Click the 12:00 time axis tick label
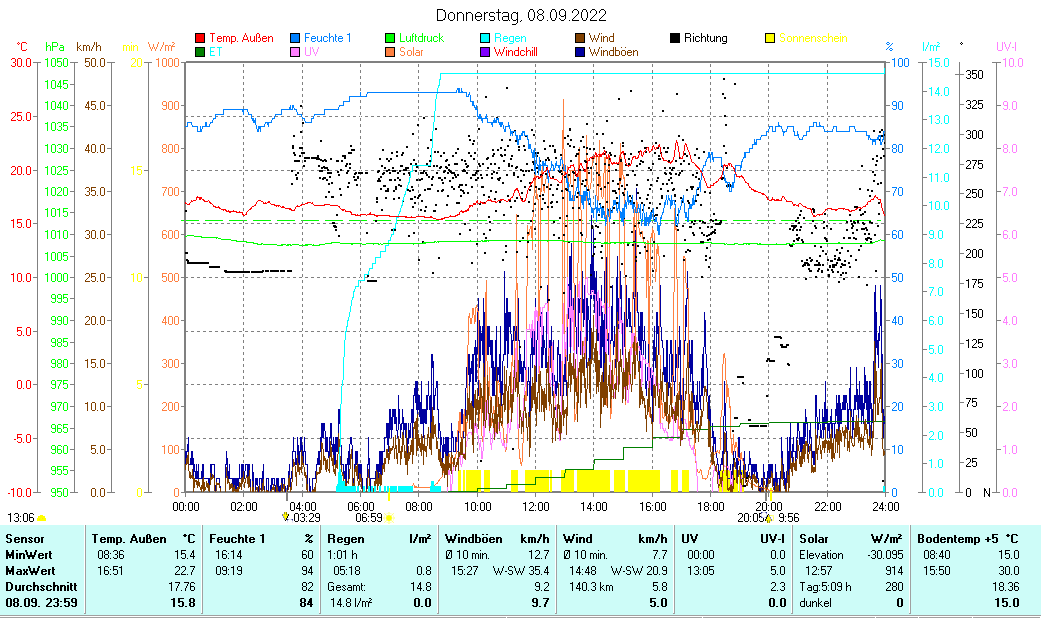The width and height of the screenshot is (1041, 618). [x=536, y=506]
